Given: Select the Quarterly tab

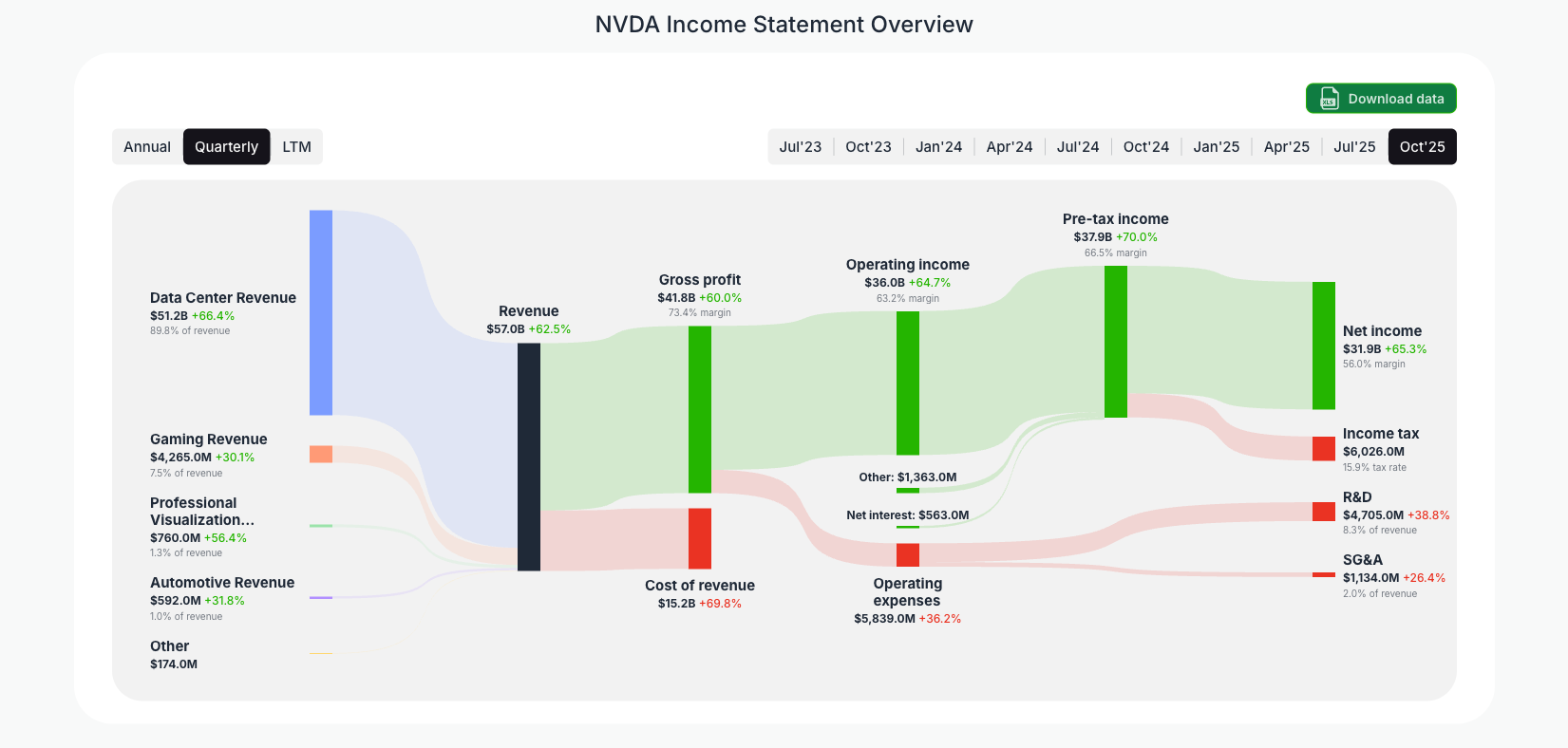Looking at the screenshot, I should click(226, 147).
